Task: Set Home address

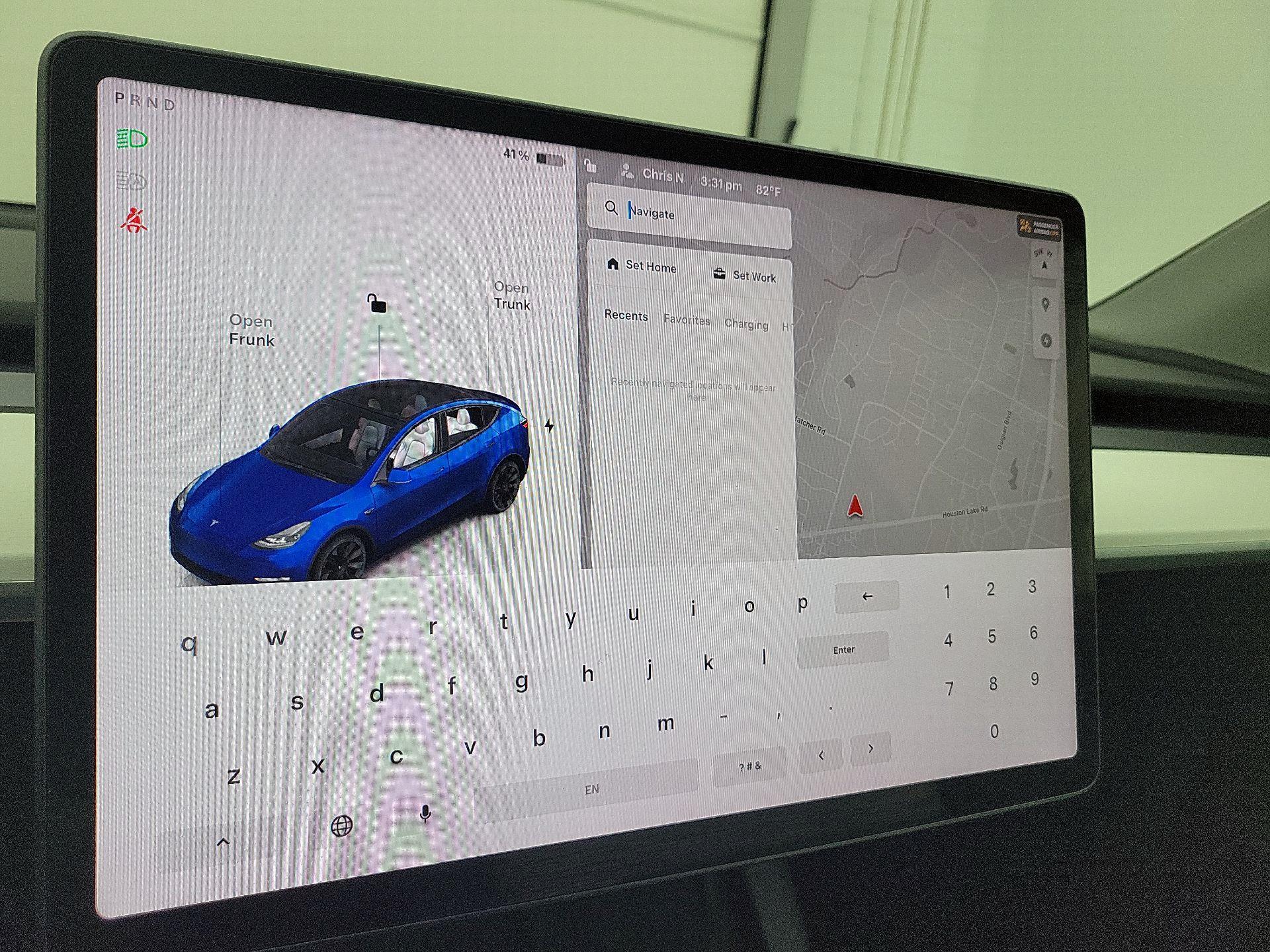Action: (x=642, y=265)
